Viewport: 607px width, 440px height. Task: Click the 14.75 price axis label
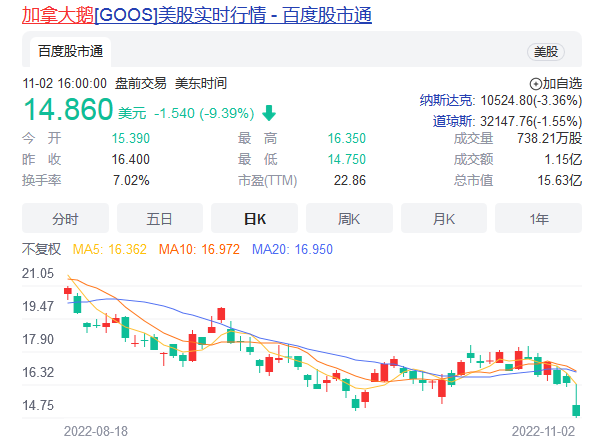click(38, 406)
